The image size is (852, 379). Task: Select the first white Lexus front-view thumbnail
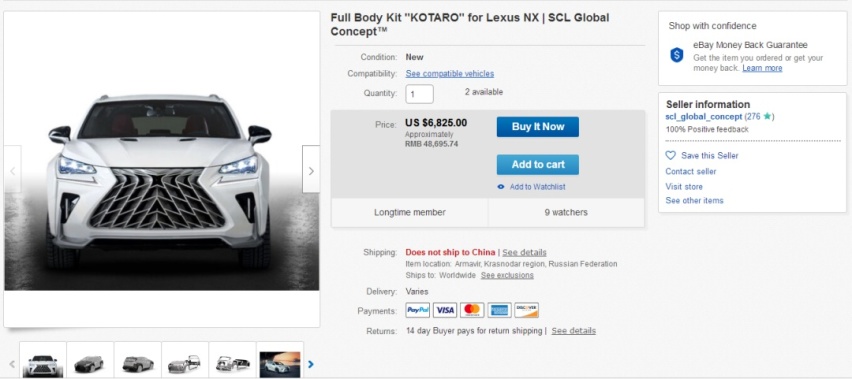(x=43, y=360)
